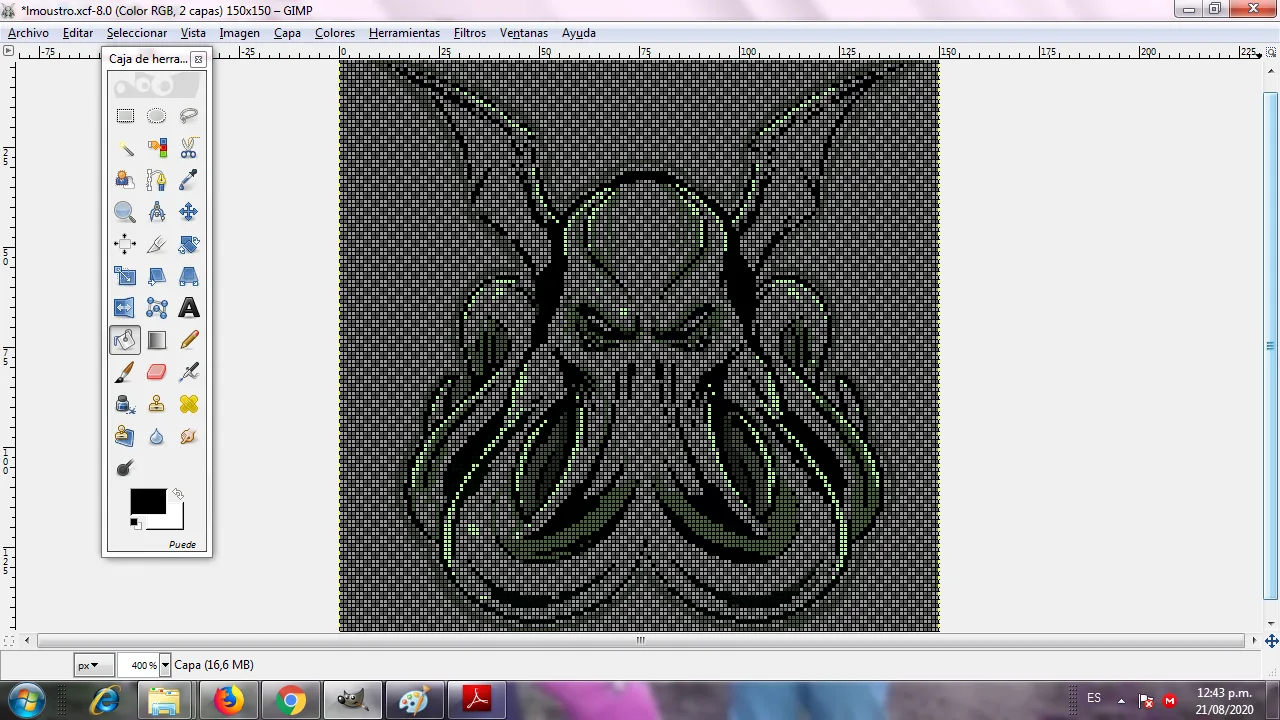Close the Caja de herramientas panel
The height and width of the screenshot is (720, 1280).
tap(199, 59)
